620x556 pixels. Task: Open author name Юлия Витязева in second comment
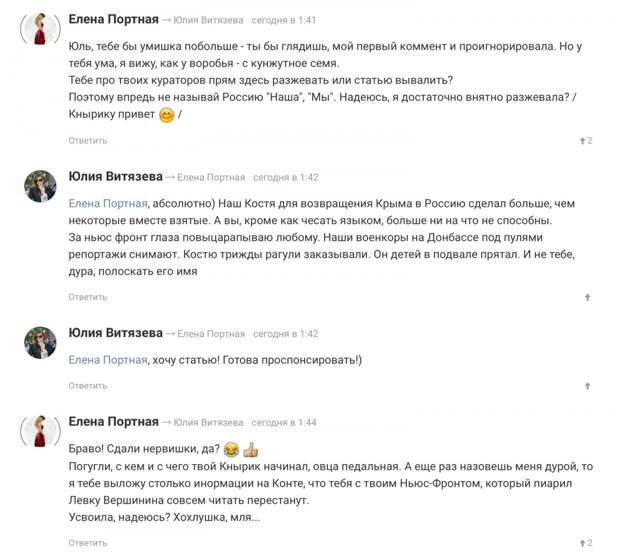[x=115, y=176]
